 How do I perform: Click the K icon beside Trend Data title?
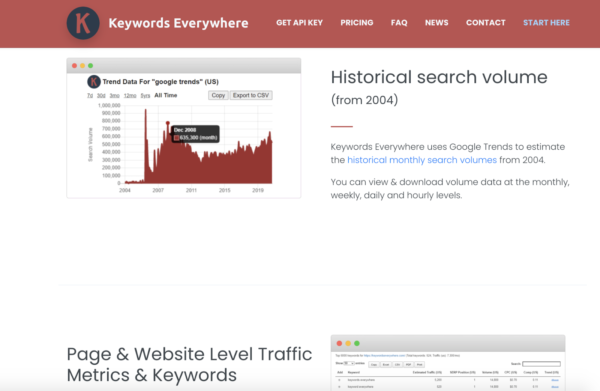click(94, 81)
